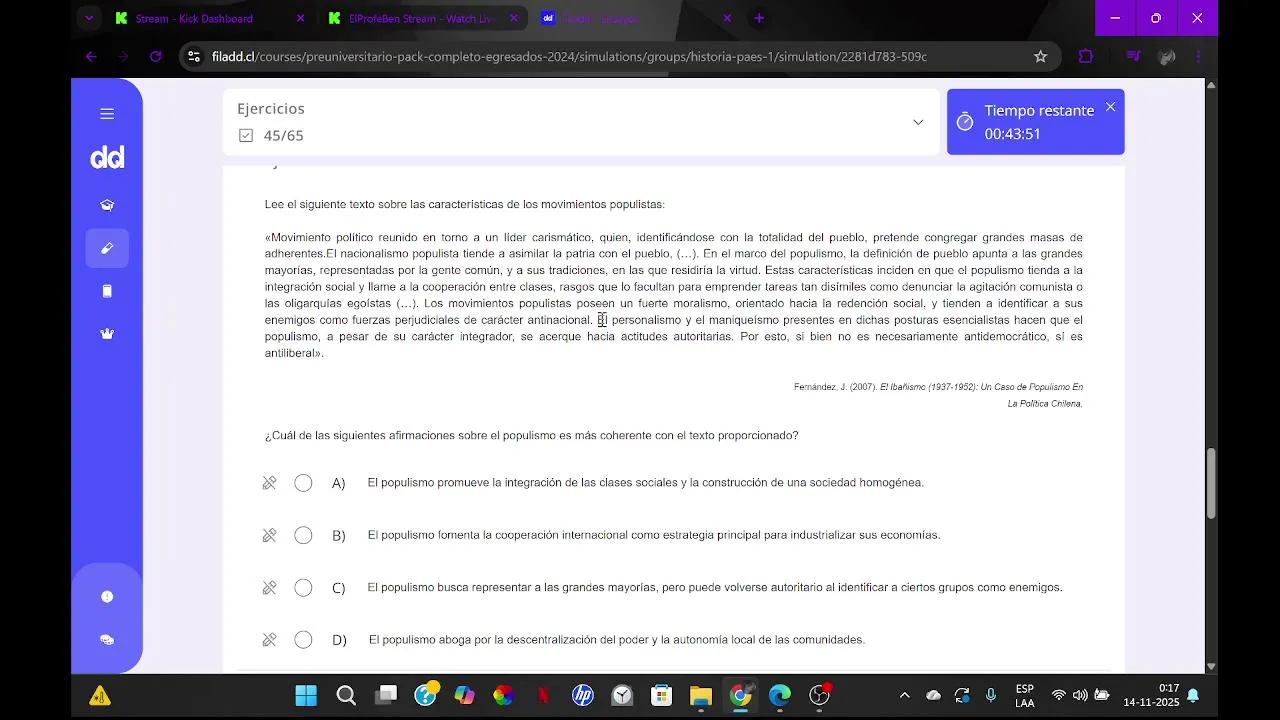Switch ESP LAA keyboard language
This screenshot has width=1280, height=720.
(x=1025, y=695)
